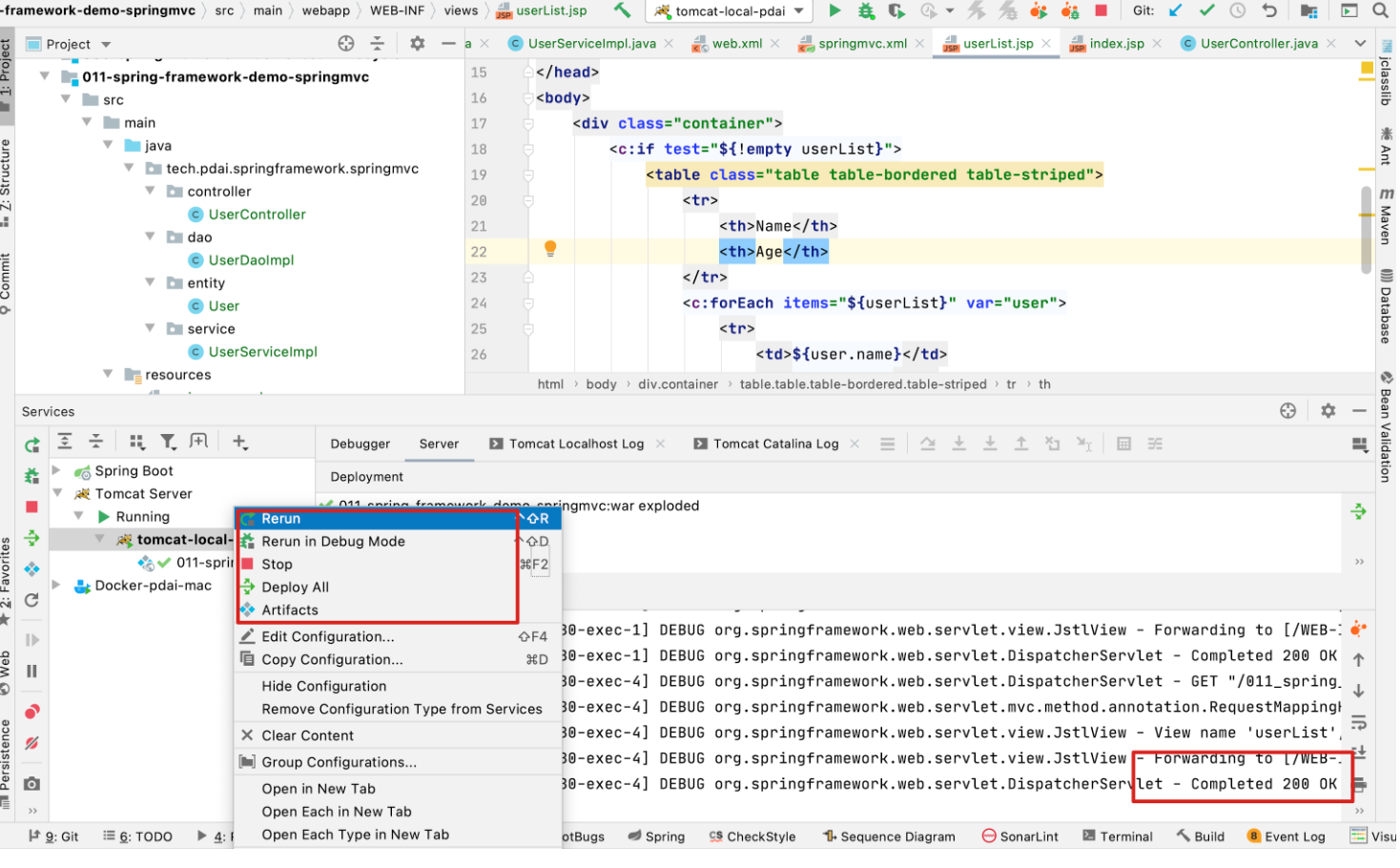The height and width of the screenshot is (868, 1400).
Task: Collapse the Tomcat Server node
Action: click(56, 493)
